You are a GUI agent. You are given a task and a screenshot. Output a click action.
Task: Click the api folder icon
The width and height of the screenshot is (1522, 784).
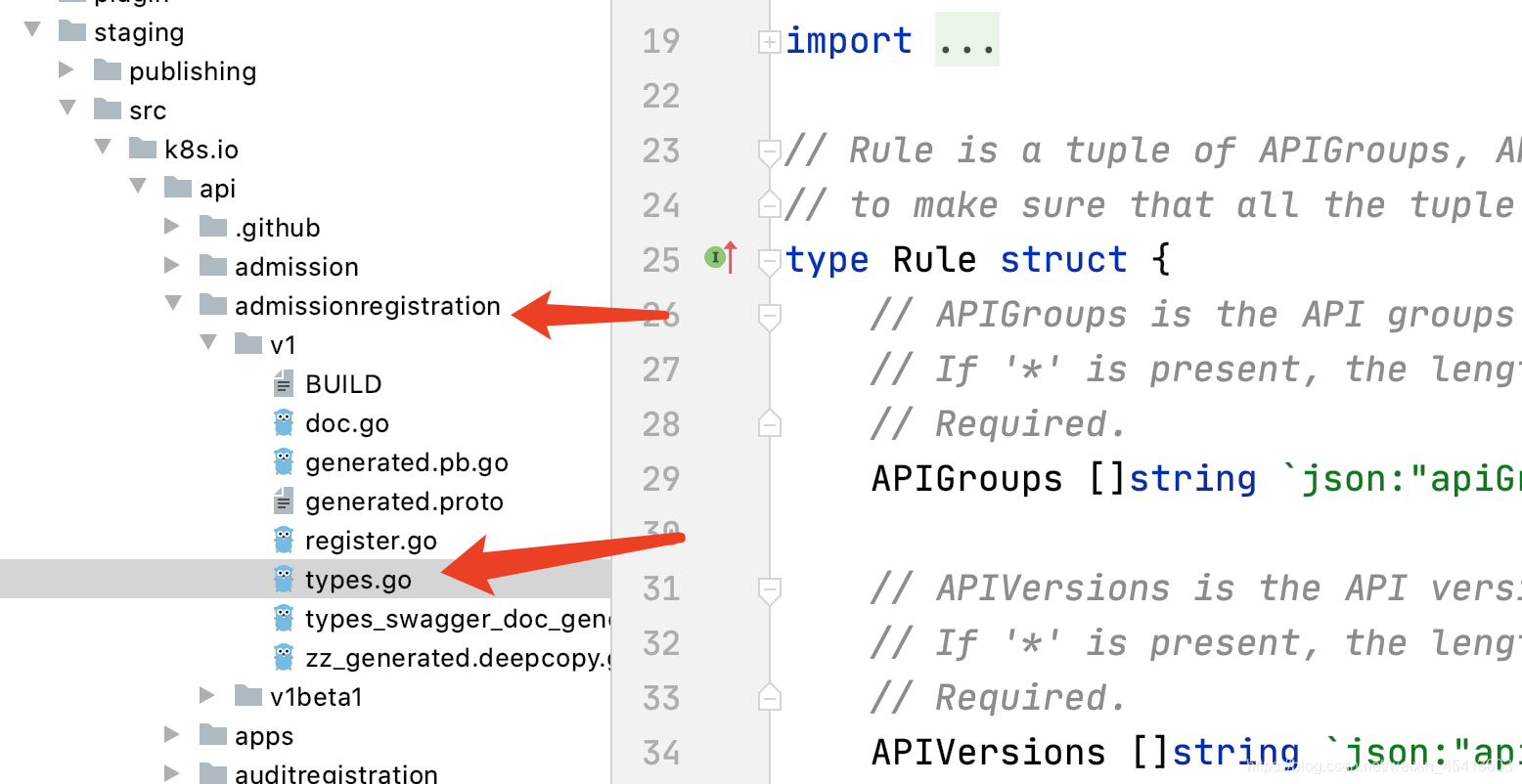(178, 188)
